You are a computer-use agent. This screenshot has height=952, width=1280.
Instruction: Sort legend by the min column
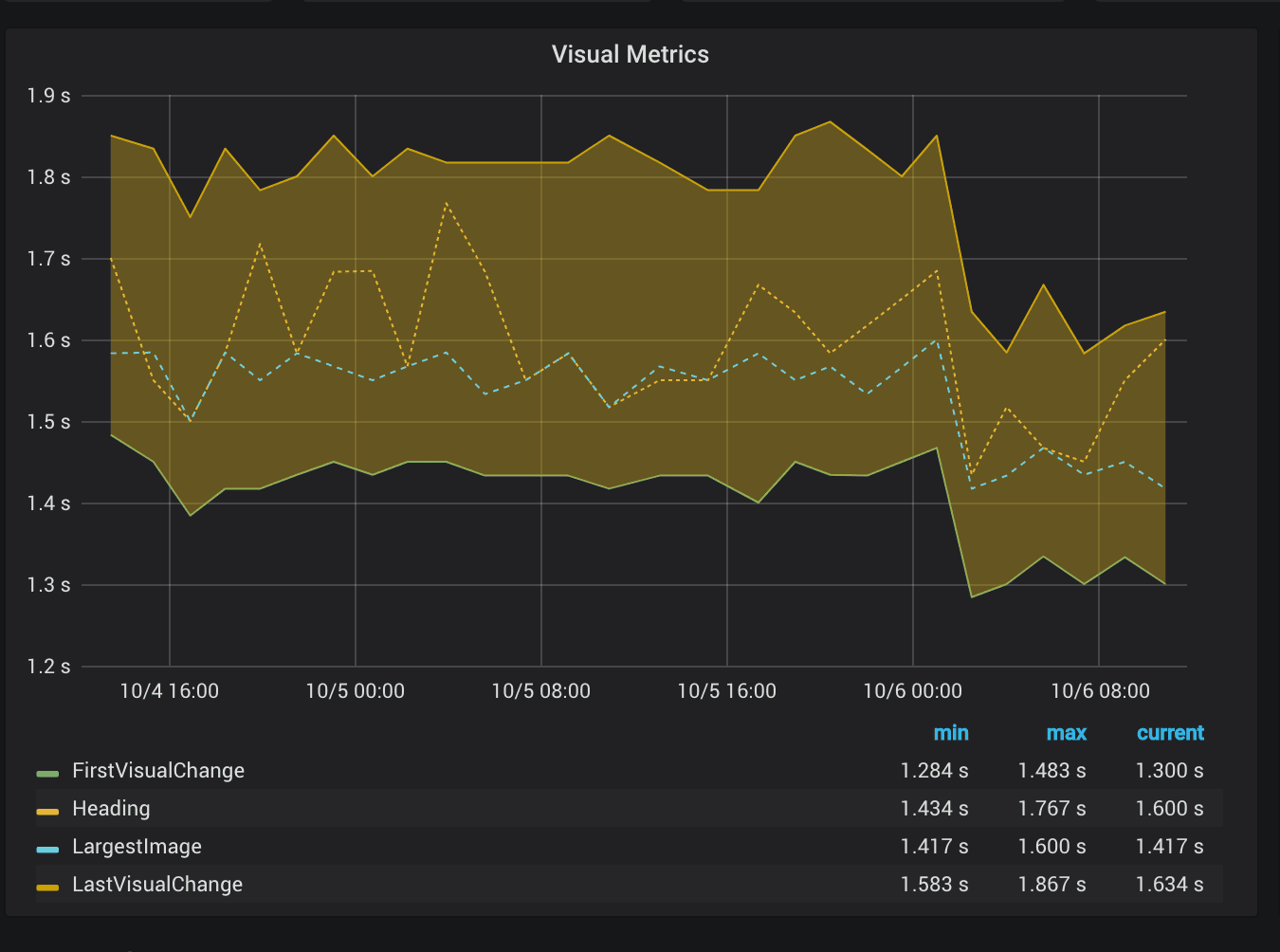950,733
